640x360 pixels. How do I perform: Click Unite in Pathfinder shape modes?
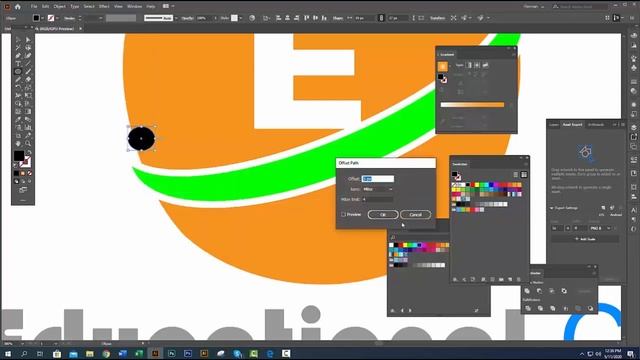click(x=527, y=291)
